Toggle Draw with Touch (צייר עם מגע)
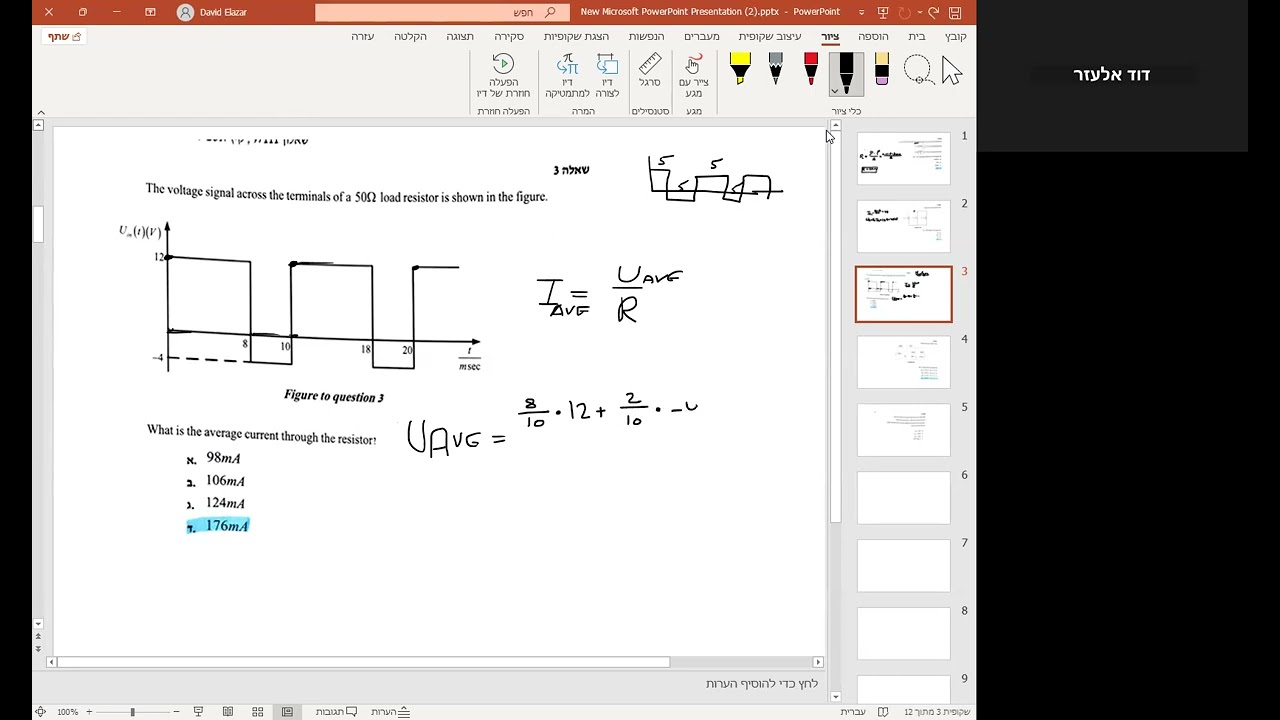This screenshot has width=1280, height=720. click(x=693, y=76)
